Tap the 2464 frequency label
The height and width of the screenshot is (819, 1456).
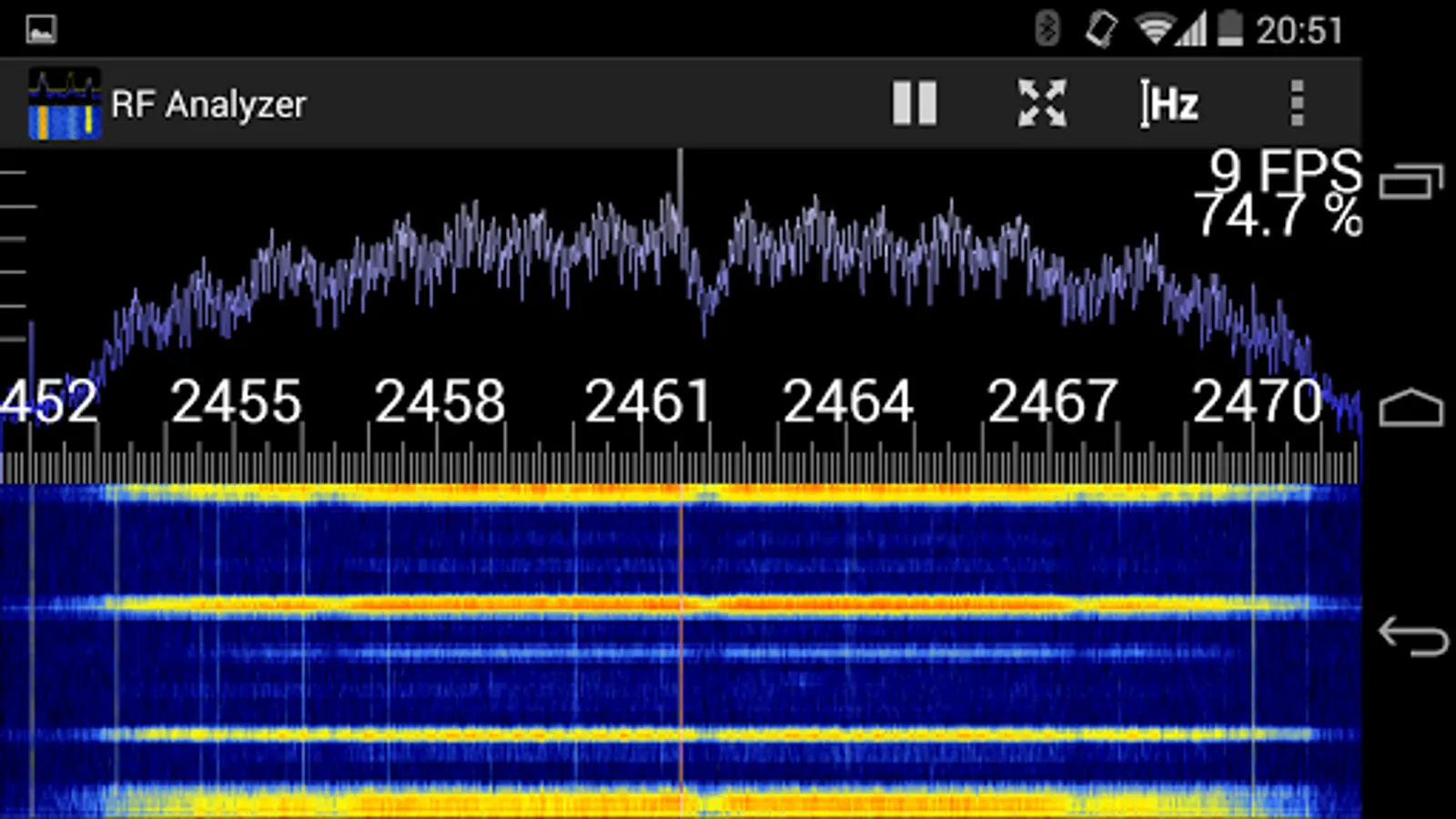pyautogui.click(x=848, y=401)
